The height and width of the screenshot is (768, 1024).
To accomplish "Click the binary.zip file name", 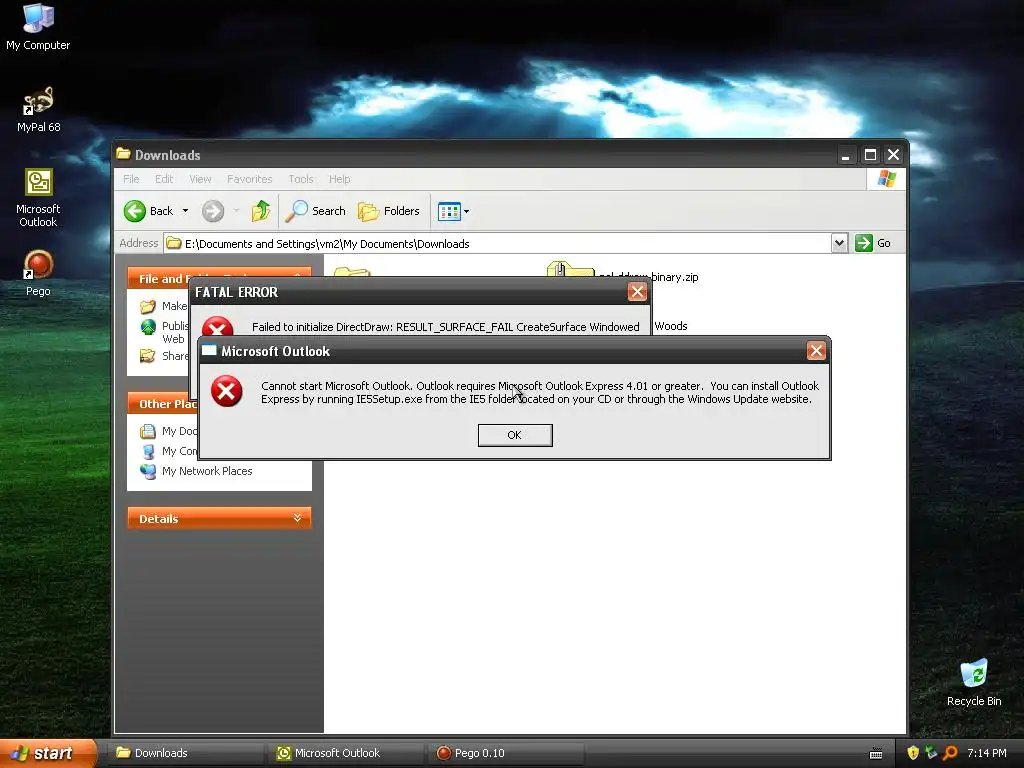I will point(674,277).
